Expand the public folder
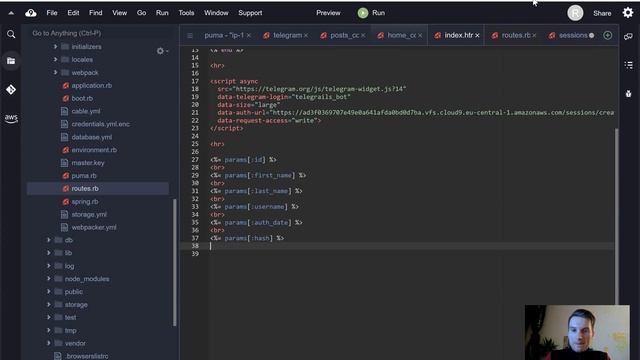640x360 pixels. (49, 291)
